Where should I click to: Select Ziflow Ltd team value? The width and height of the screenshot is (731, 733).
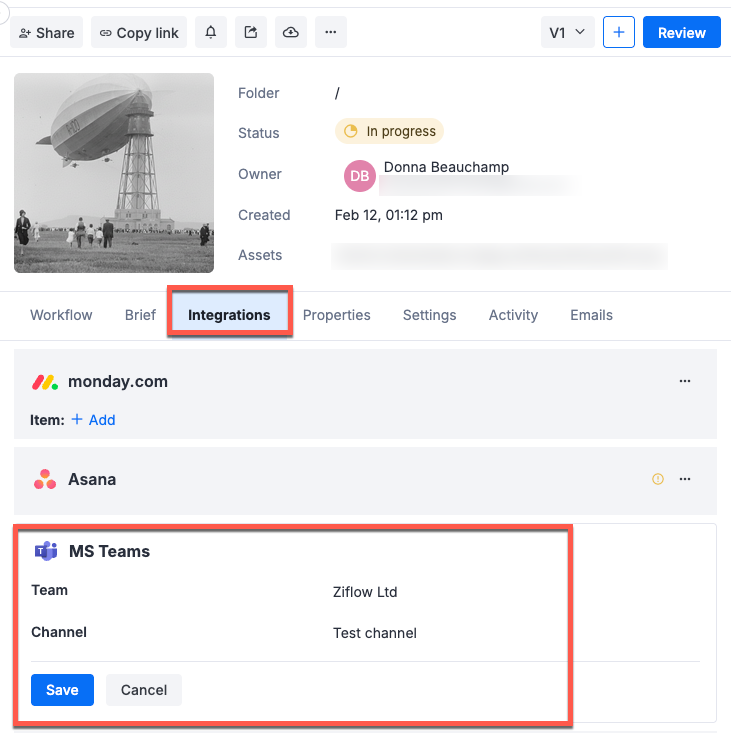365,592
